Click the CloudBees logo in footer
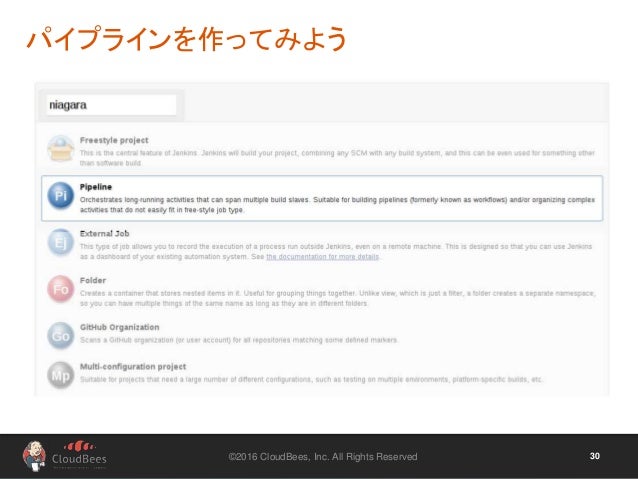This screenshot has width=638, height=479. (79, 455)
